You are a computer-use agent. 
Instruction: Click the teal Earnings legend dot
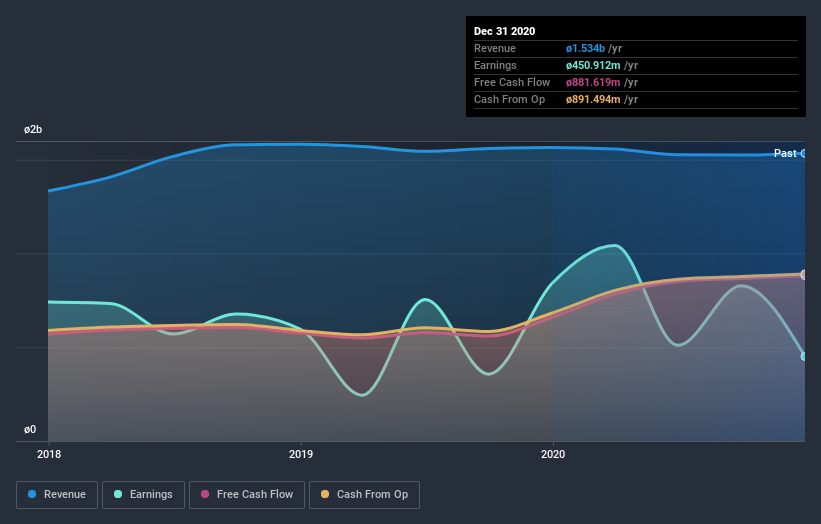(118, 494)
